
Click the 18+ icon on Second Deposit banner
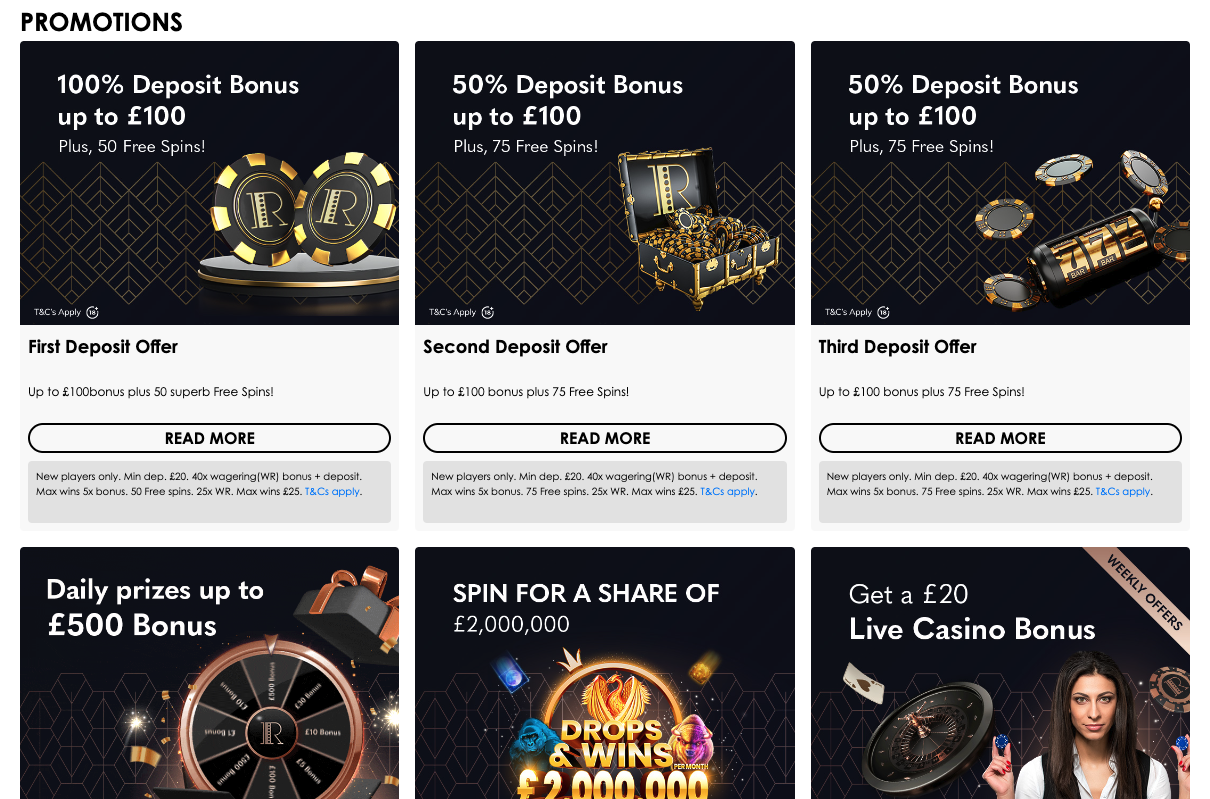(x=488, y=312)
